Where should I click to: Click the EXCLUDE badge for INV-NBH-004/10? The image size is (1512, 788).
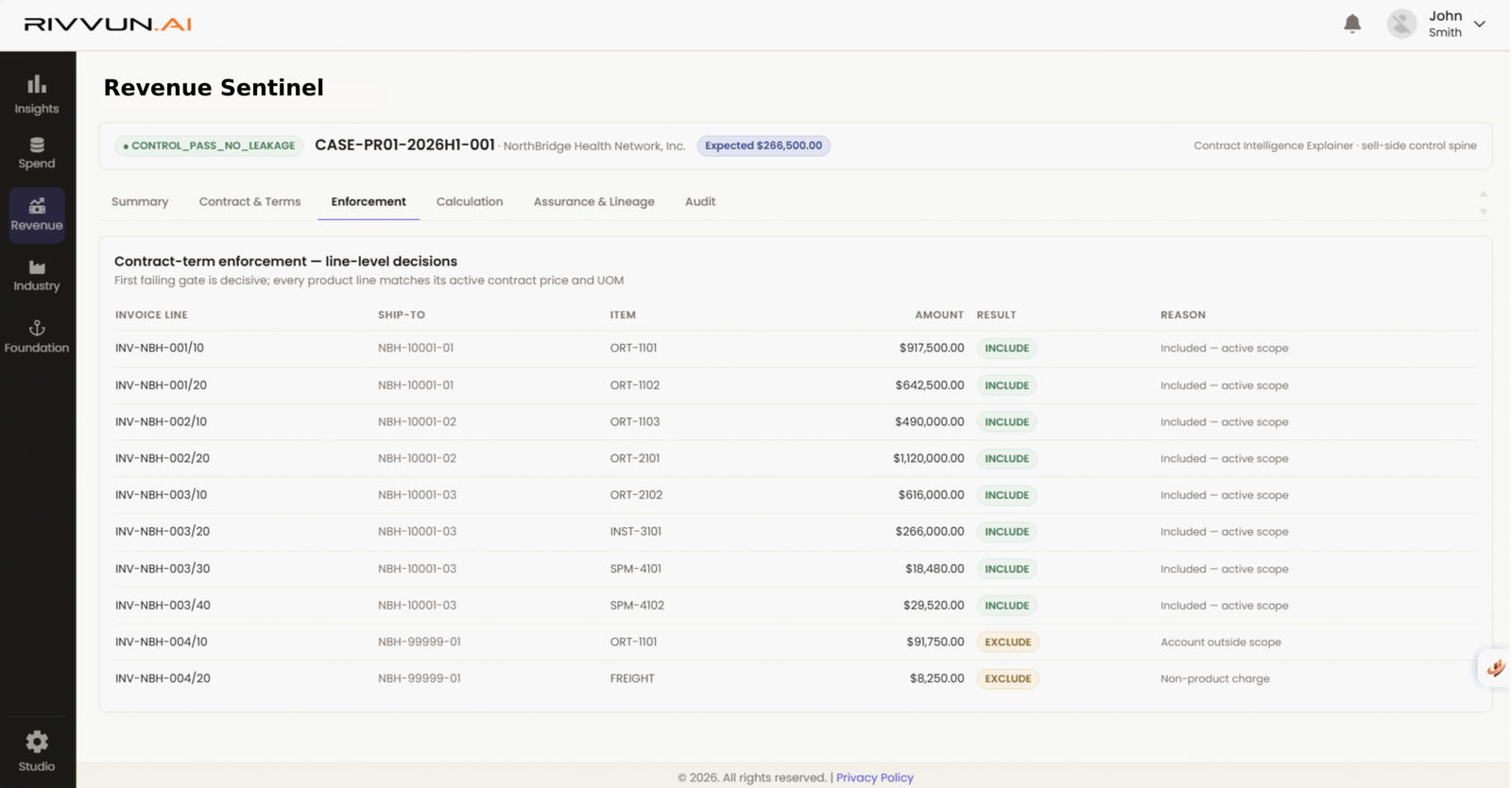coord(1007,642)
